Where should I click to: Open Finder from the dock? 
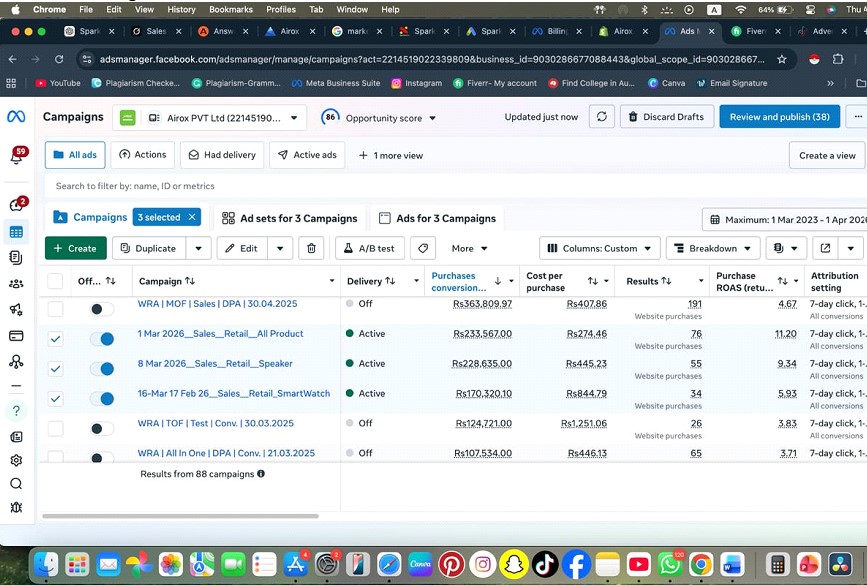(46, 565)
